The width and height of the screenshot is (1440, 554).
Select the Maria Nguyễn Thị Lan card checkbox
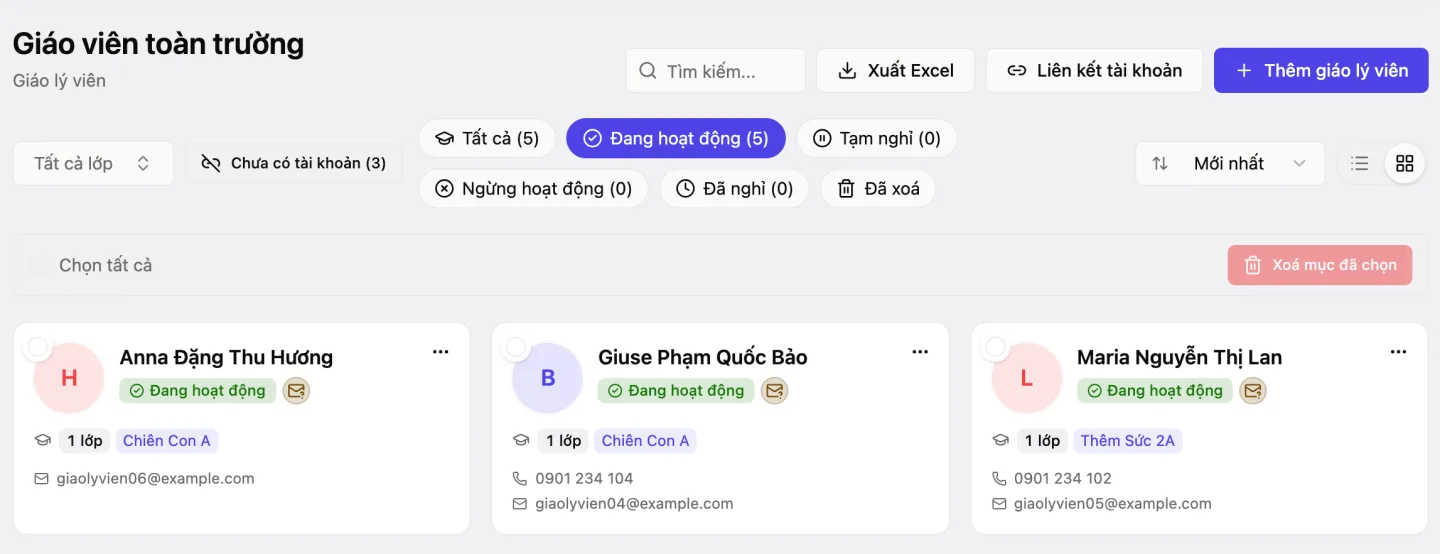[x=995, y=347]
